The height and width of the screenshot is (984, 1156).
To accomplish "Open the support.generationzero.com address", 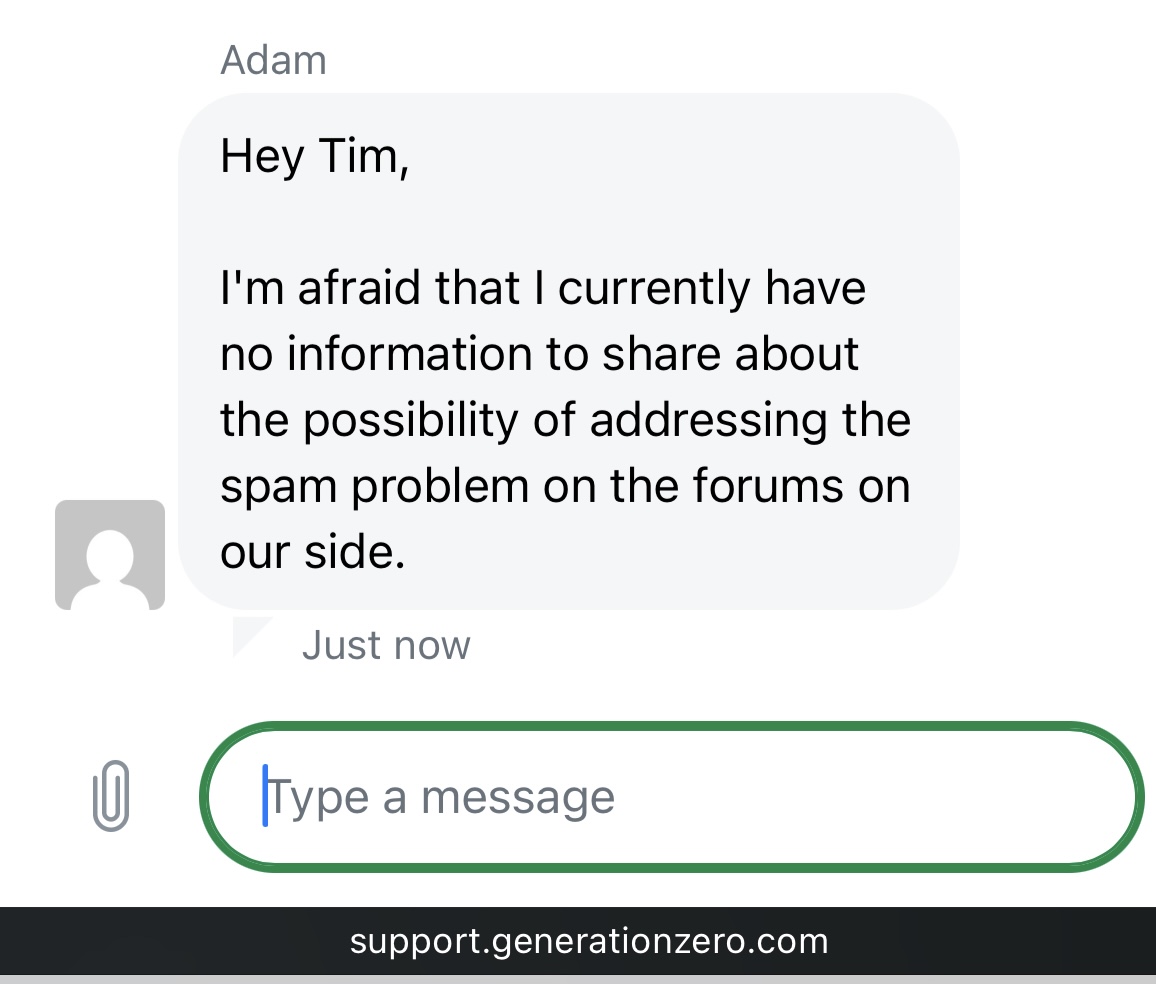I will pyautogui.click(x=589, y=941).
